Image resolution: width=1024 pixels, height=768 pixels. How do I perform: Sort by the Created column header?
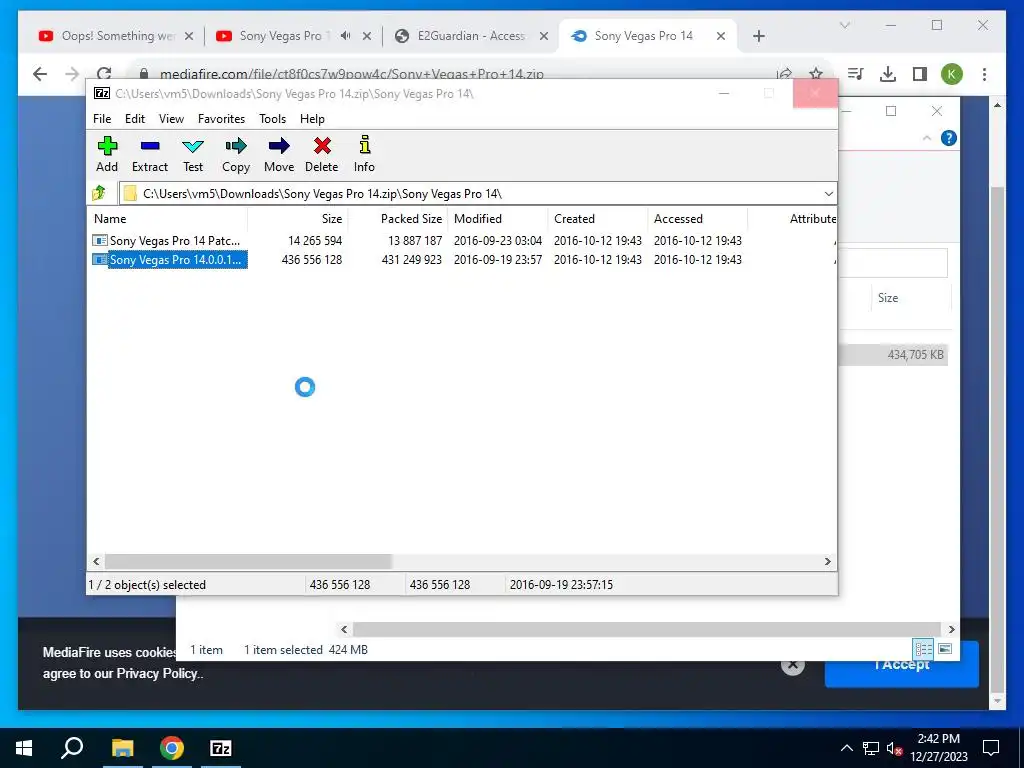click(597, 219)
